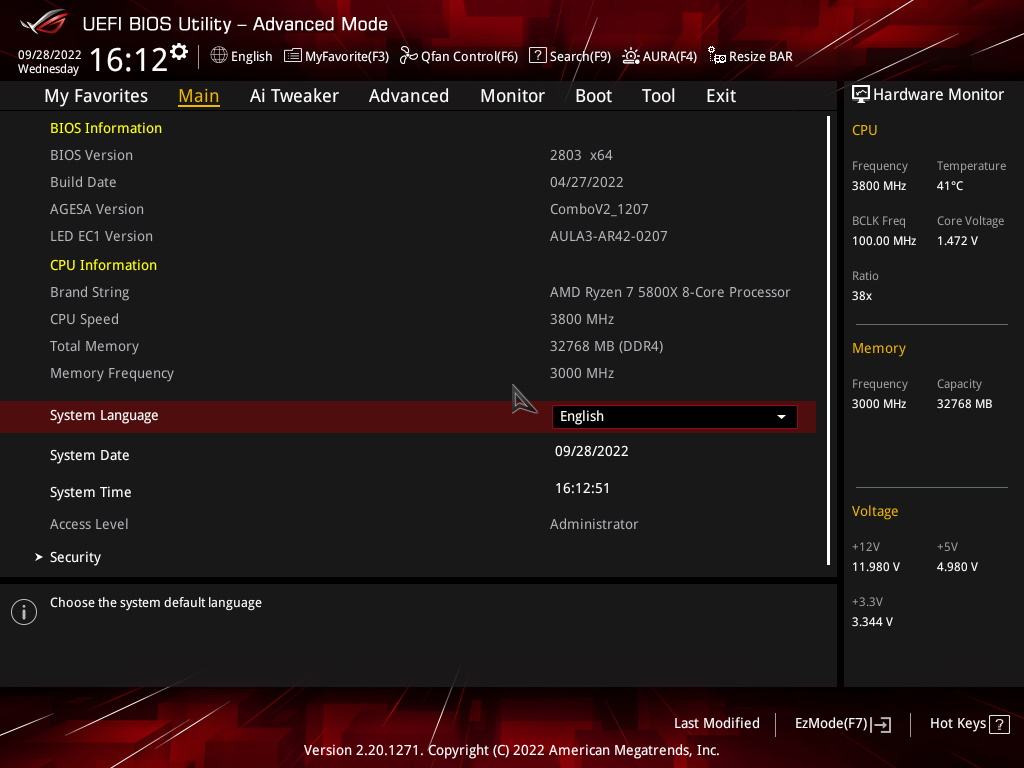The image size is (1024, 768).
Task: Select the System Date row label
Action: 89,455
